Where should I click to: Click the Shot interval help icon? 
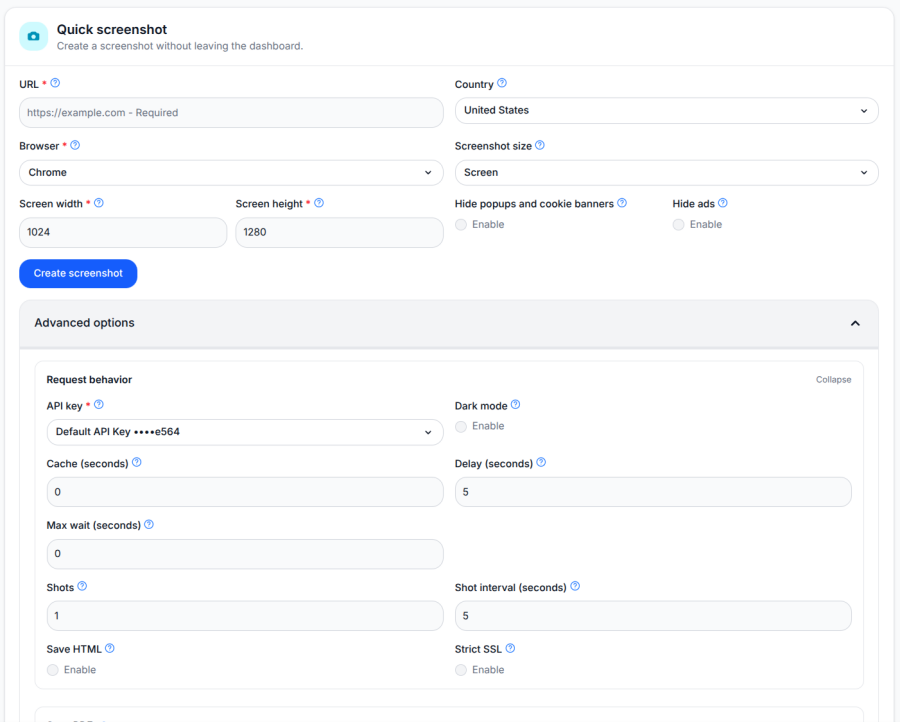pos(575,586)
